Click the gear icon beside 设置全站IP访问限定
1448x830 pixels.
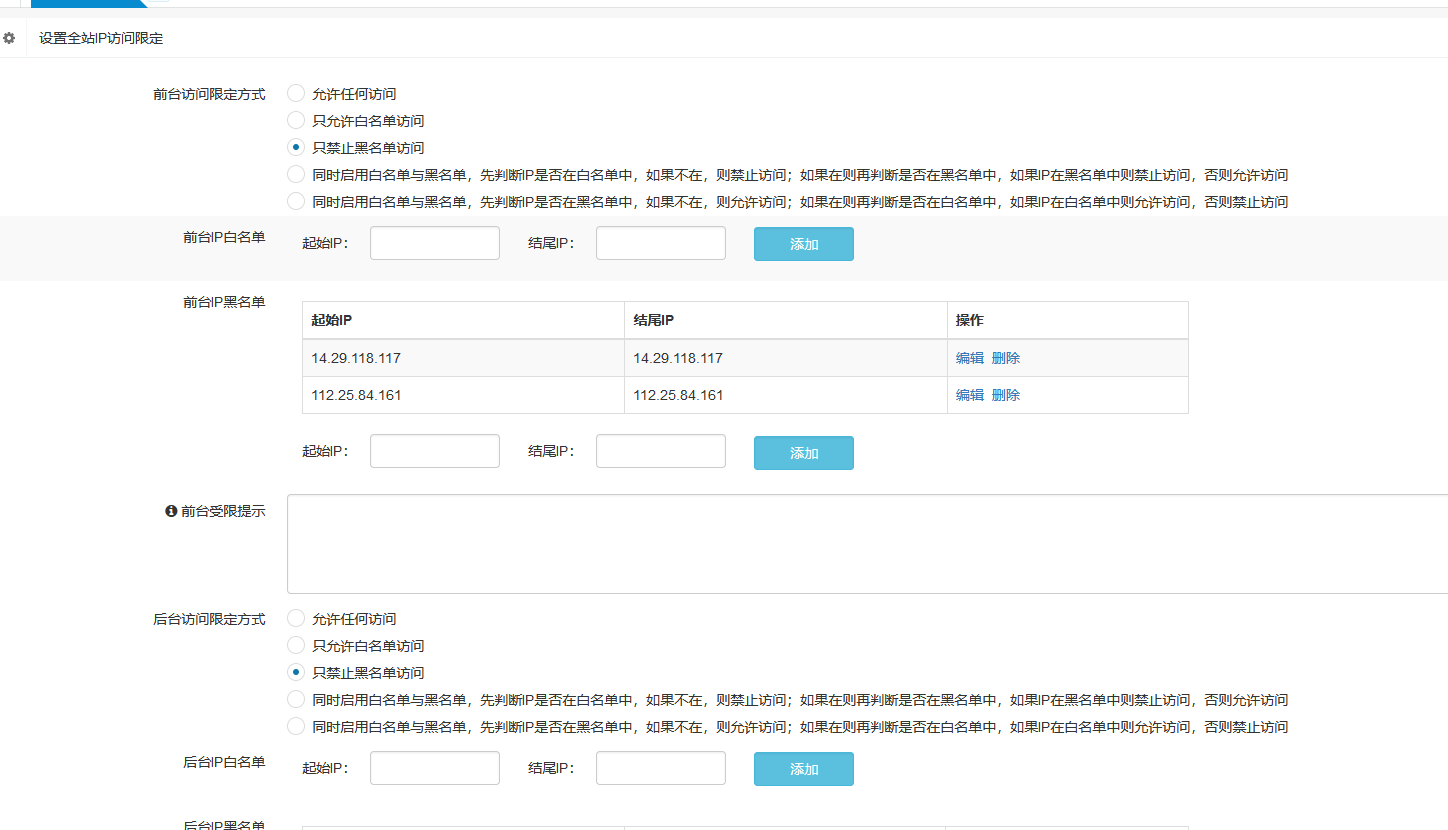(9, 38)
